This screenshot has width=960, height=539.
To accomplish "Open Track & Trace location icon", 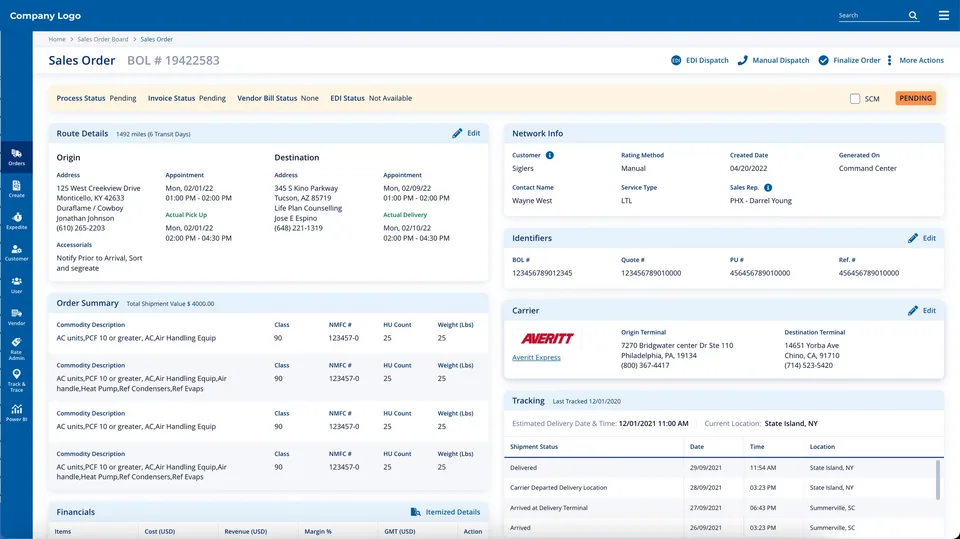I will (x=17, y=380).
